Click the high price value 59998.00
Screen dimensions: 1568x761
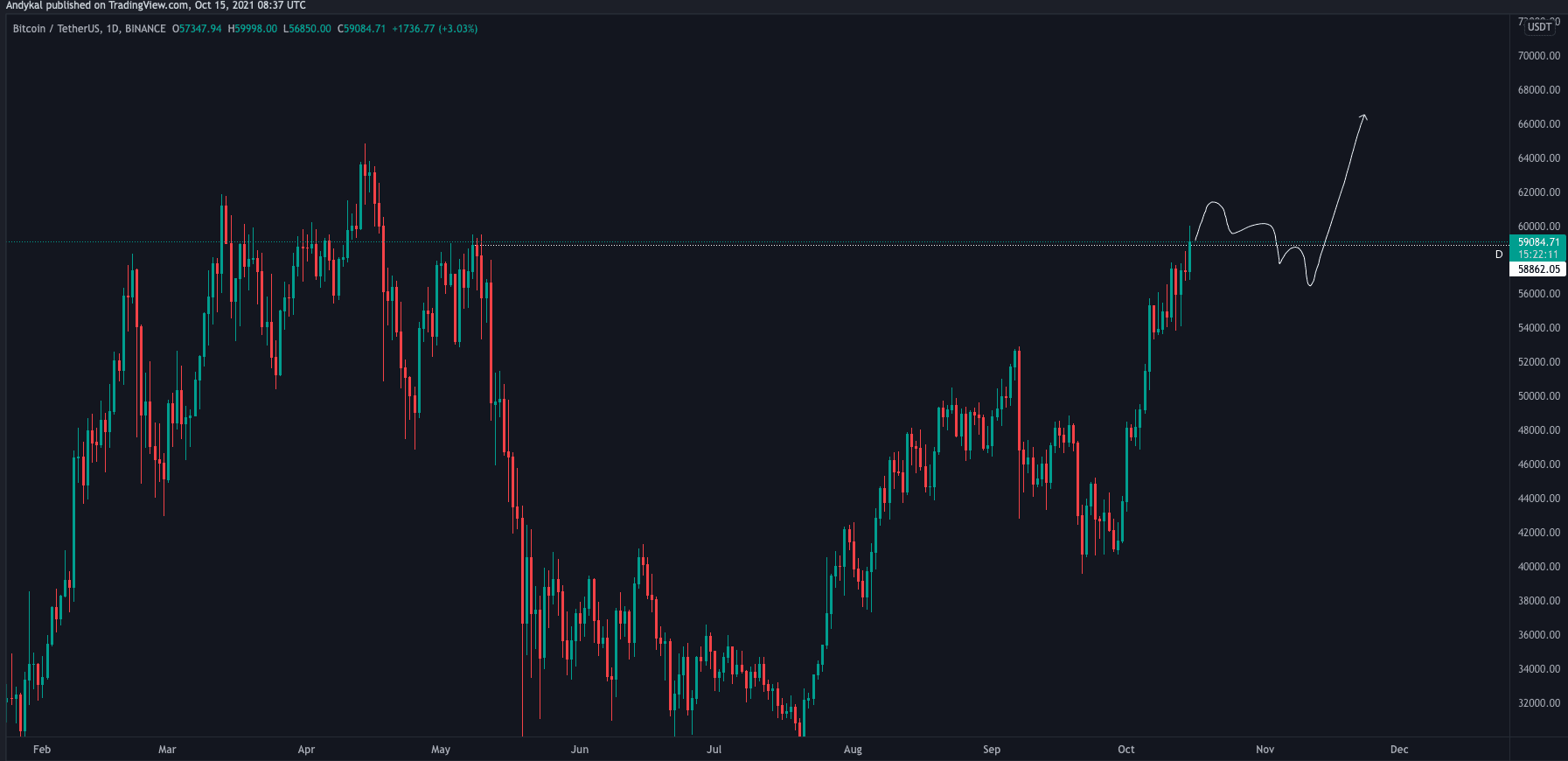(x=255, y=29)
